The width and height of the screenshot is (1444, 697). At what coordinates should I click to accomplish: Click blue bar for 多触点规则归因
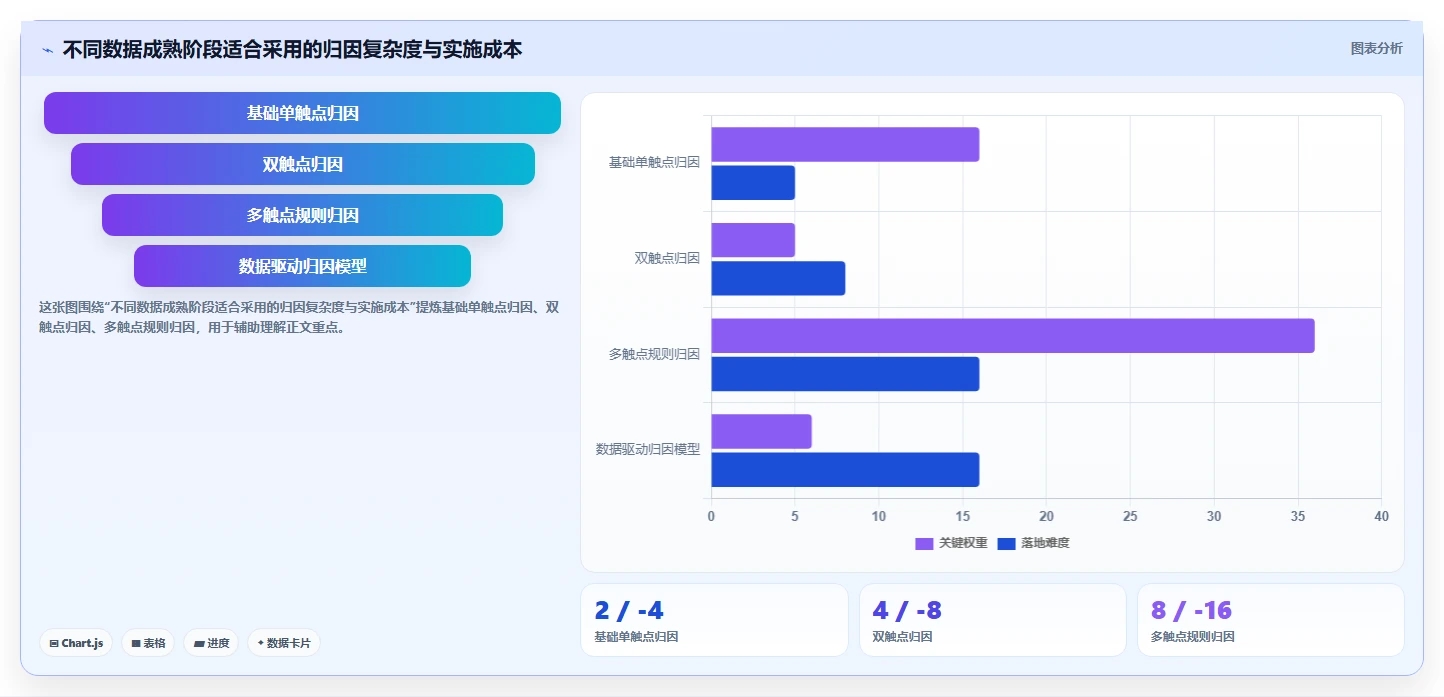[845, 374]
